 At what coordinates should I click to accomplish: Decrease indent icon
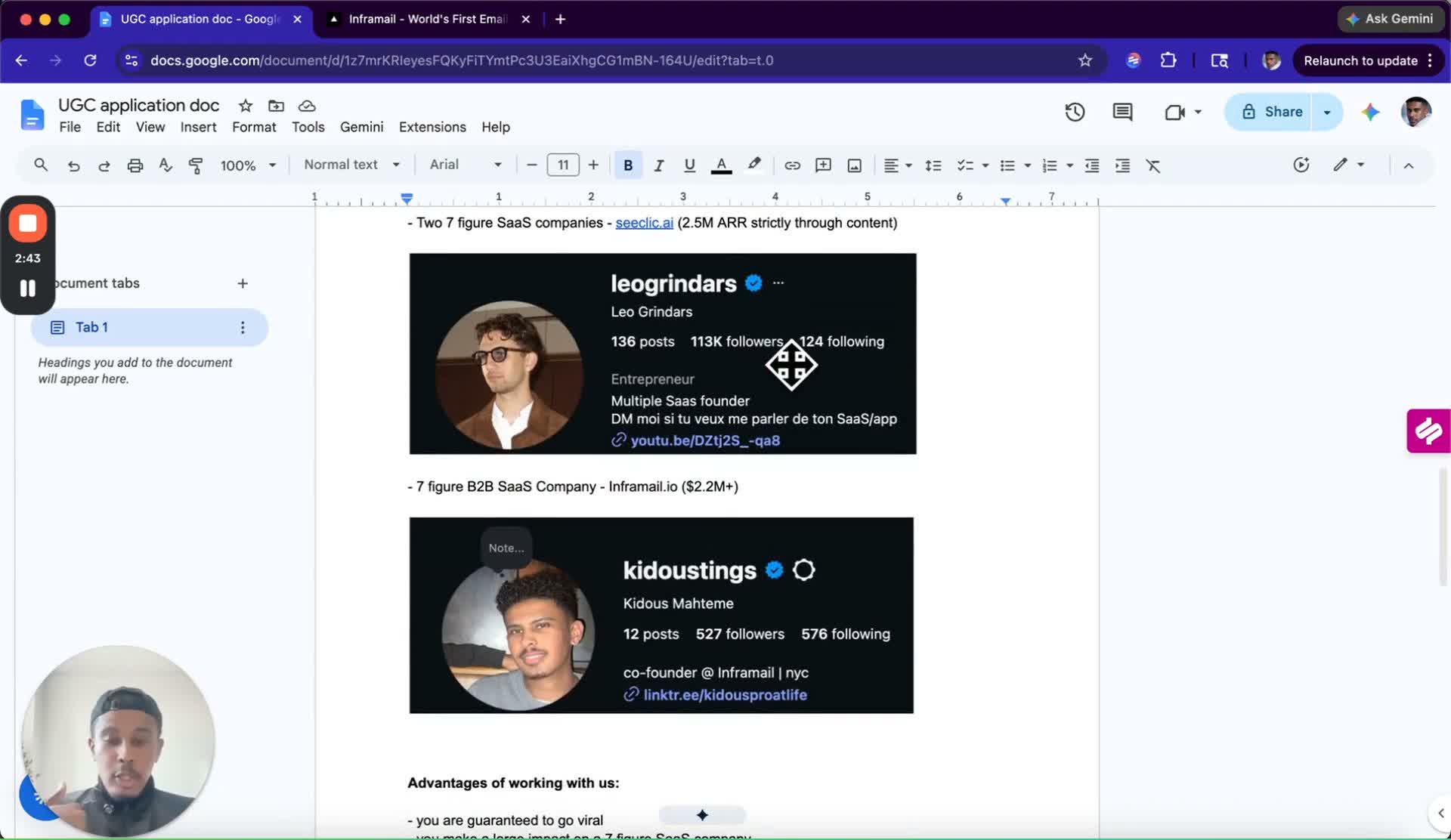click(1092, 165)
